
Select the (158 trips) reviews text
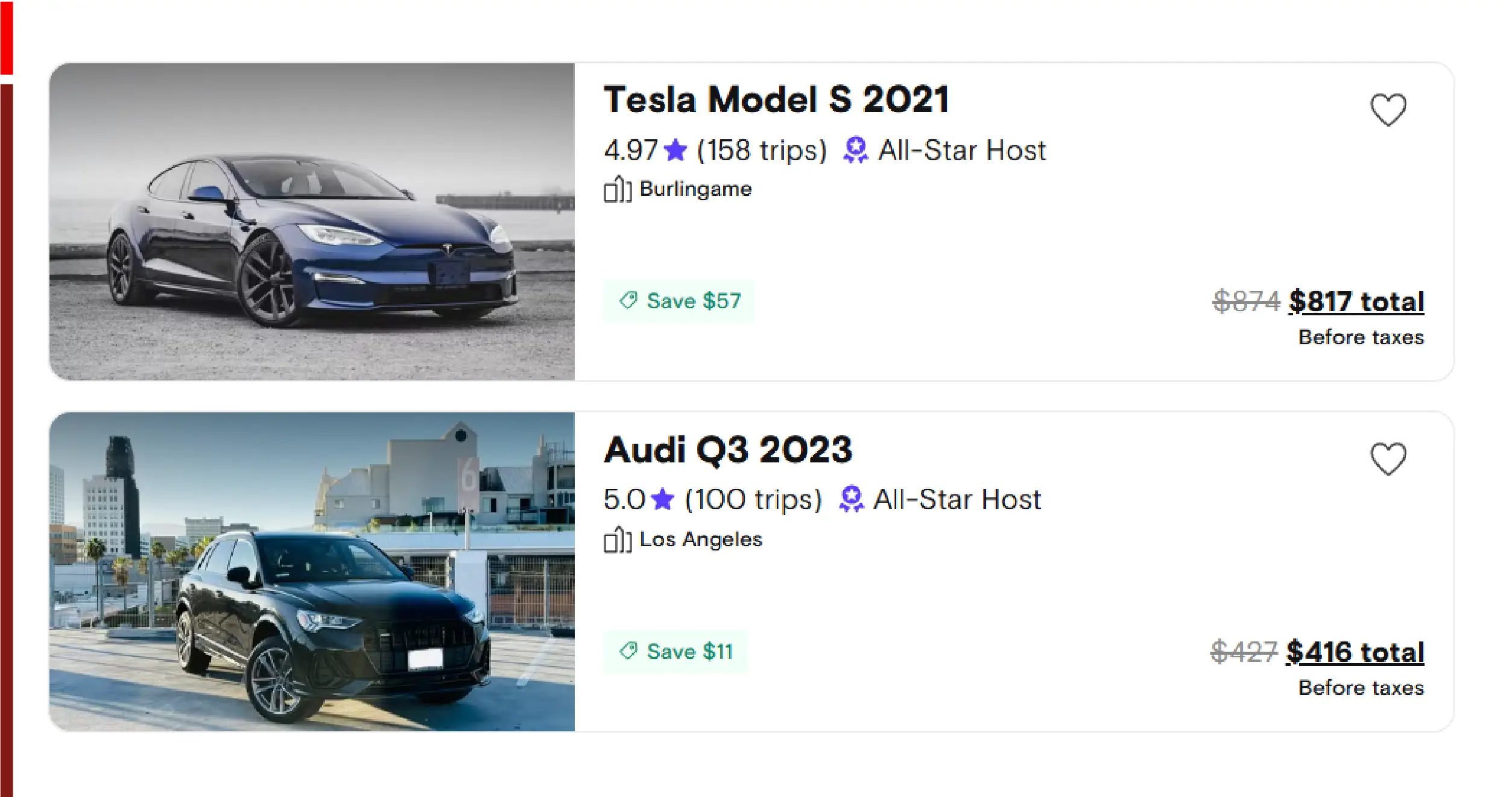pos(762,150)
